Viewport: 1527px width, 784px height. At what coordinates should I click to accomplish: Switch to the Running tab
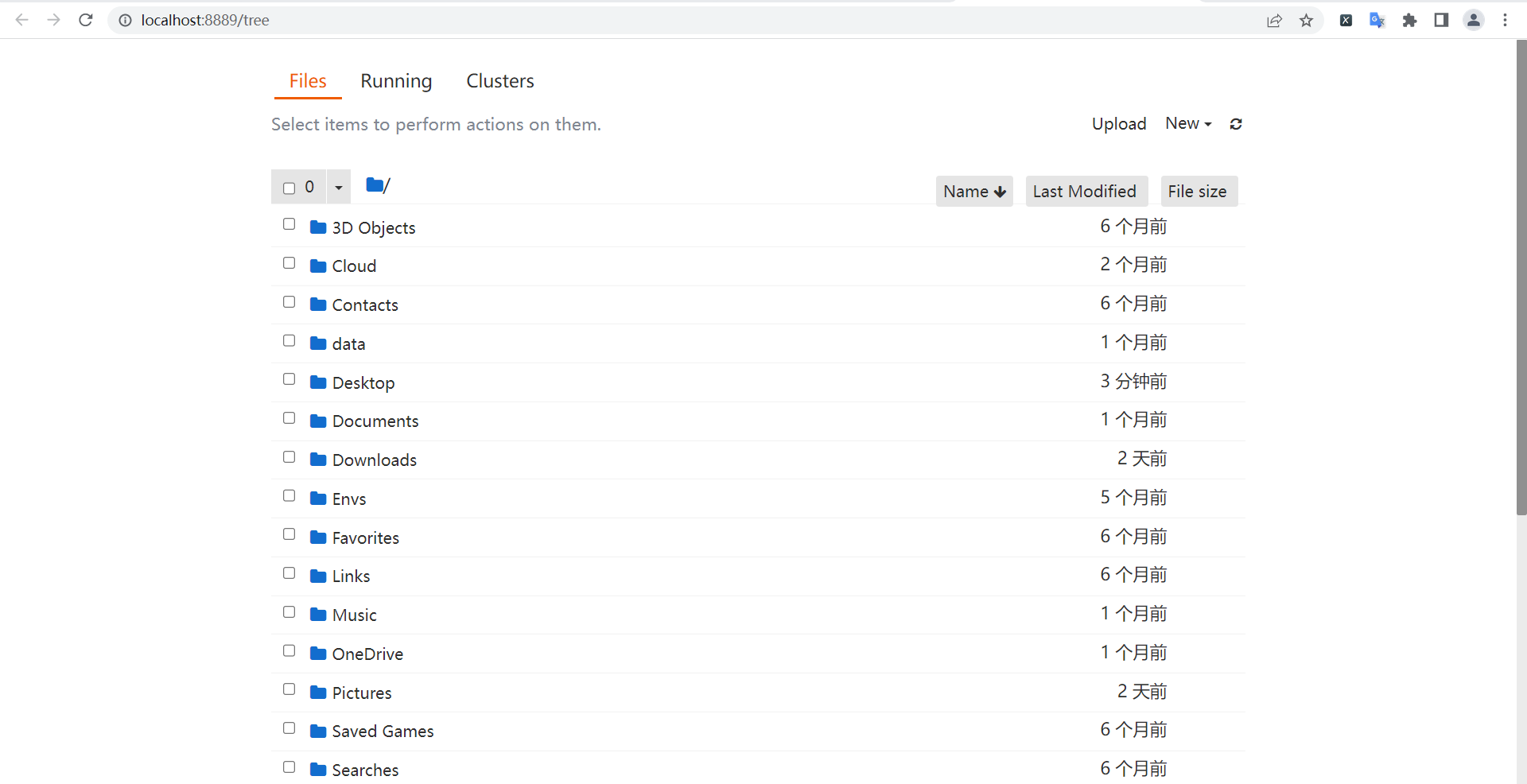396,81
